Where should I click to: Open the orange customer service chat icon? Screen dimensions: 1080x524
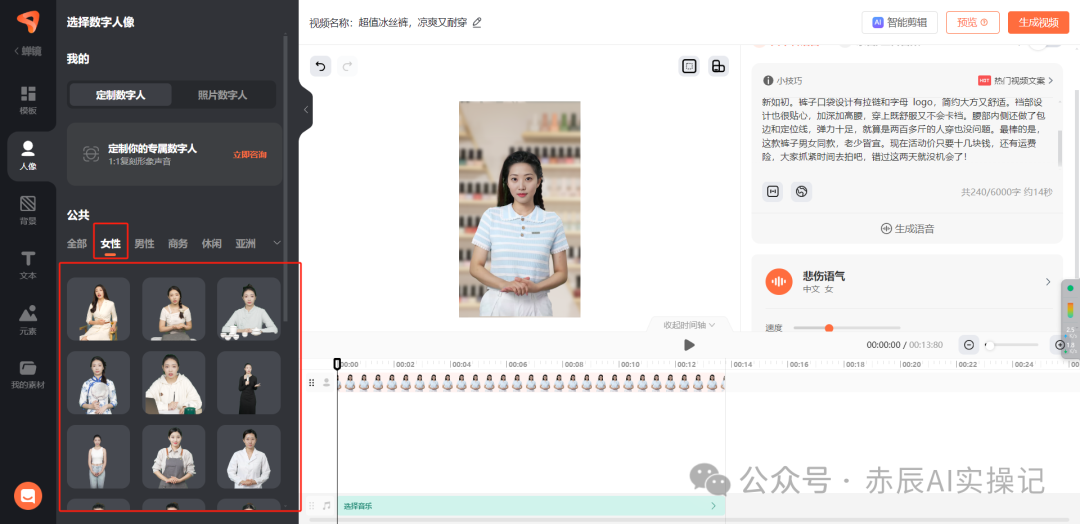click(x=28, y=495)
